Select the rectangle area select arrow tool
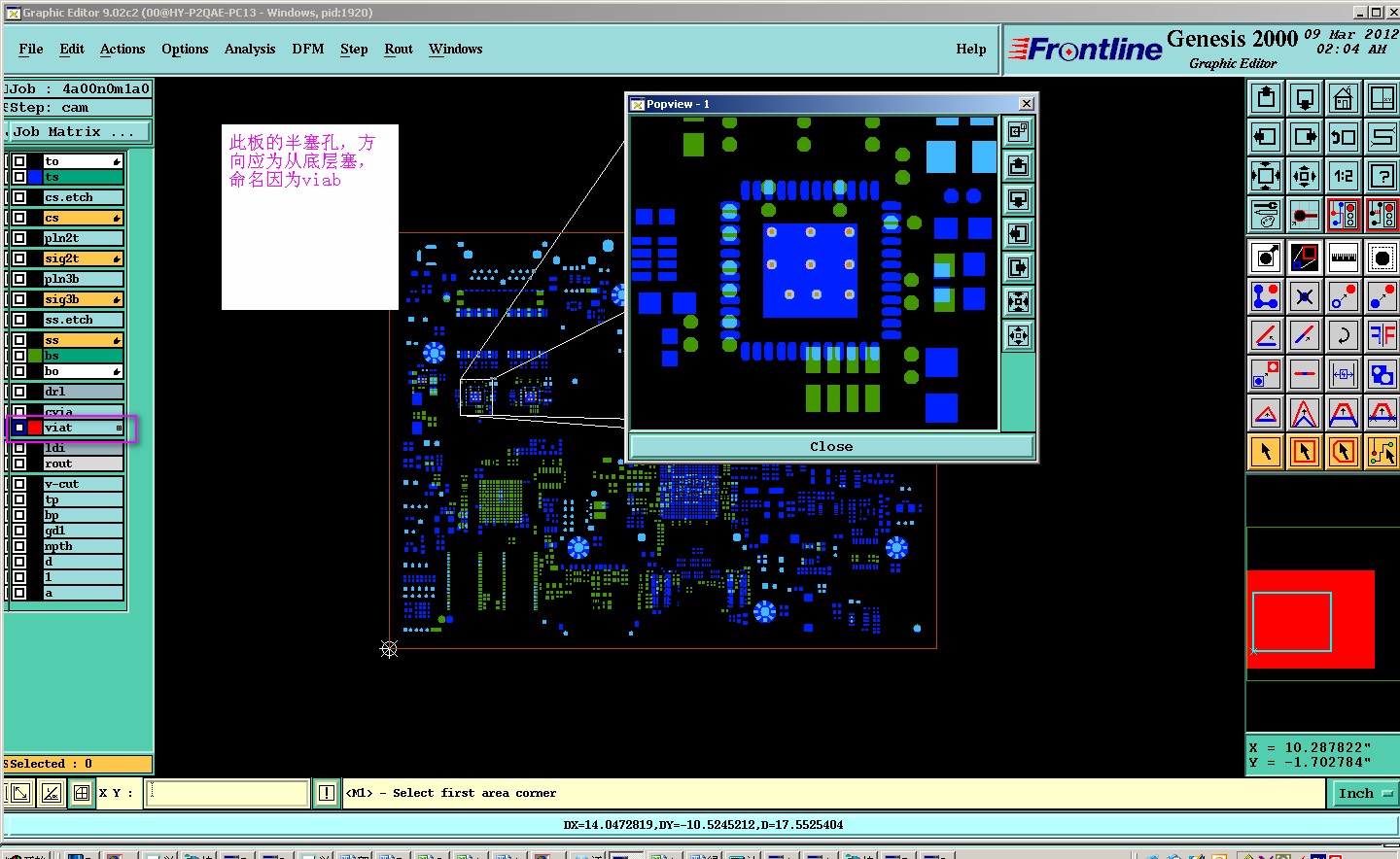 point(1304,452)
